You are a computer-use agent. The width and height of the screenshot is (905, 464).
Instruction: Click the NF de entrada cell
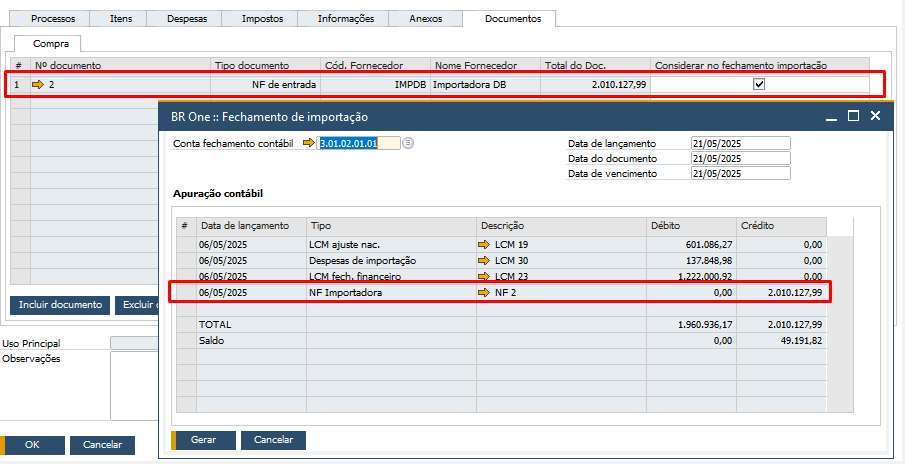[x=265, y=85]
